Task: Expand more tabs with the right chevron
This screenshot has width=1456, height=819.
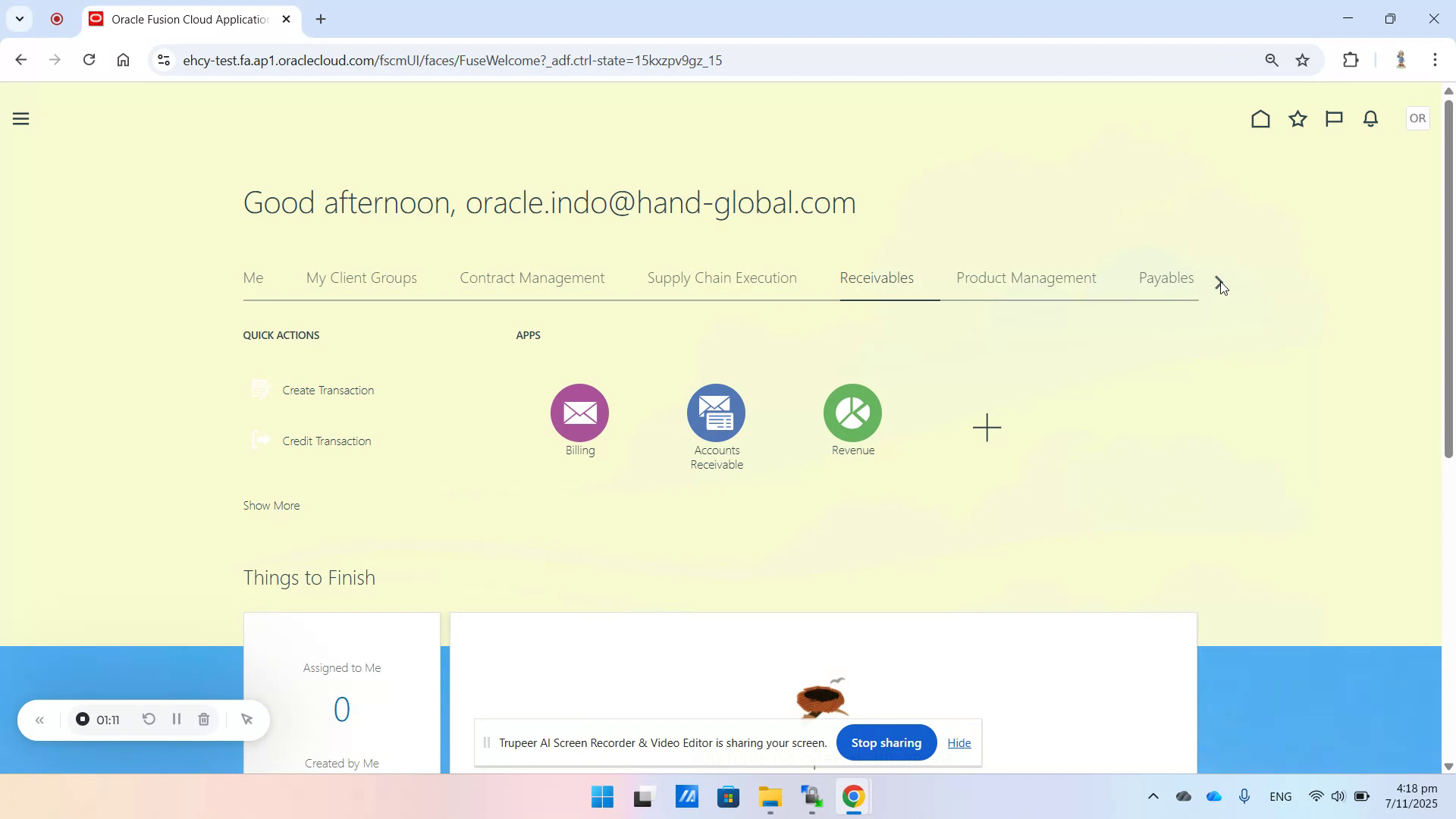Action: (1219, 281)
